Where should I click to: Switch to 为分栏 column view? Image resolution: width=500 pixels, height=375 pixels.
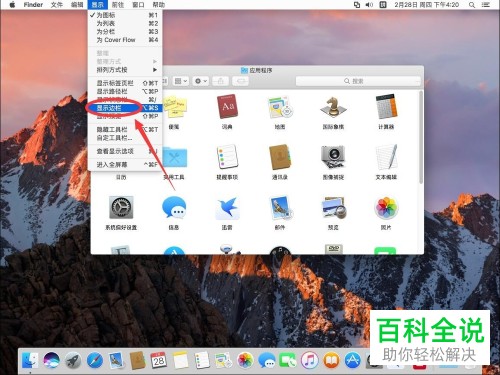(x=125, y=31)
